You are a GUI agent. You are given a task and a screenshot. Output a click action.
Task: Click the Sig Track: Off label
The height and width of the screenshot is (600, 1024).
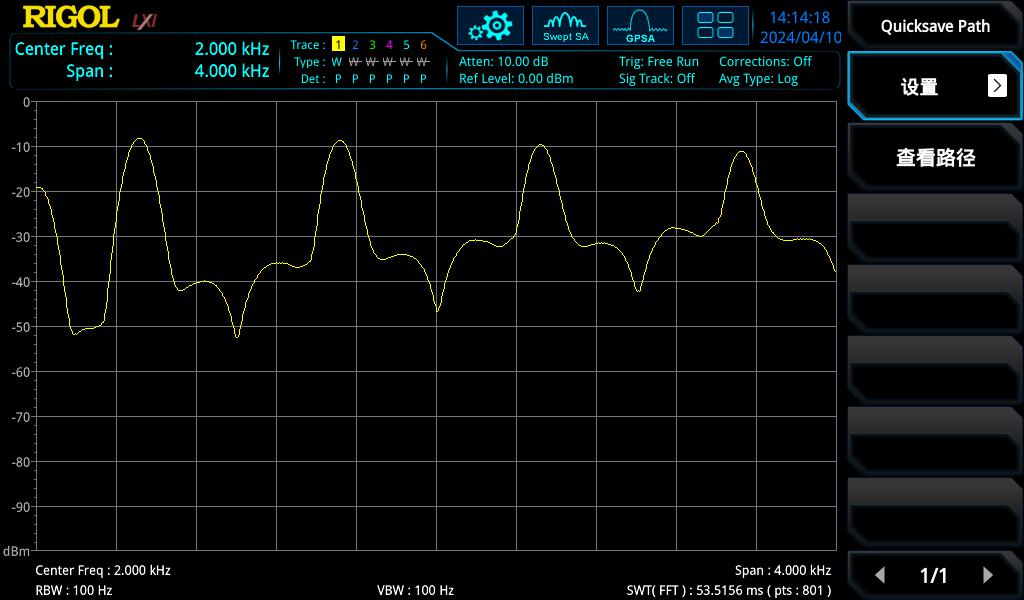point(656,79)
